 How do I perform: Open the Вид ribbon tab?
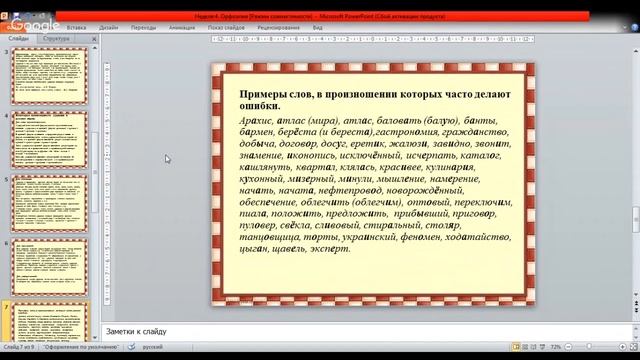318,28
